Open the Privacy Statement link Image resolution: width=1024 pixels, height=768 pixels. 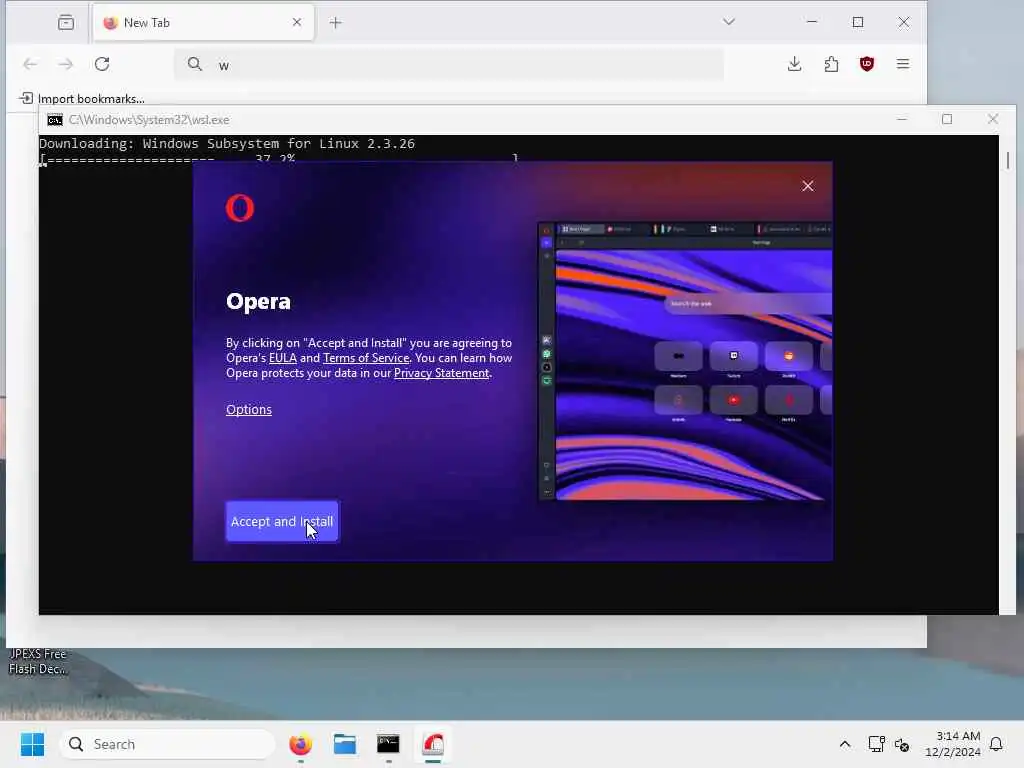441,373
